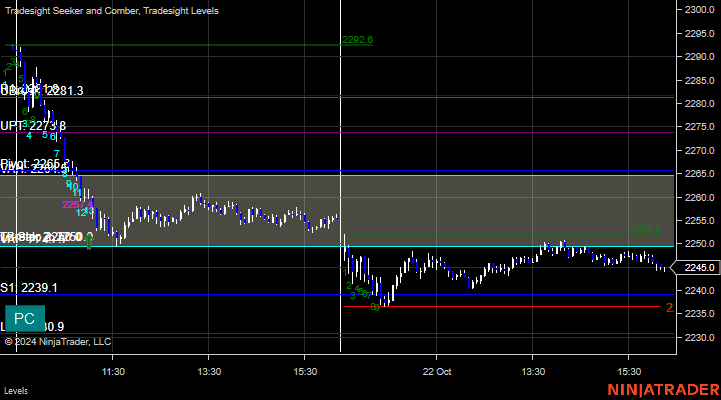The height and width of the screenshot is (400, 721).
Task: Open the Levels tab at bottom
Action: point(16,391)
